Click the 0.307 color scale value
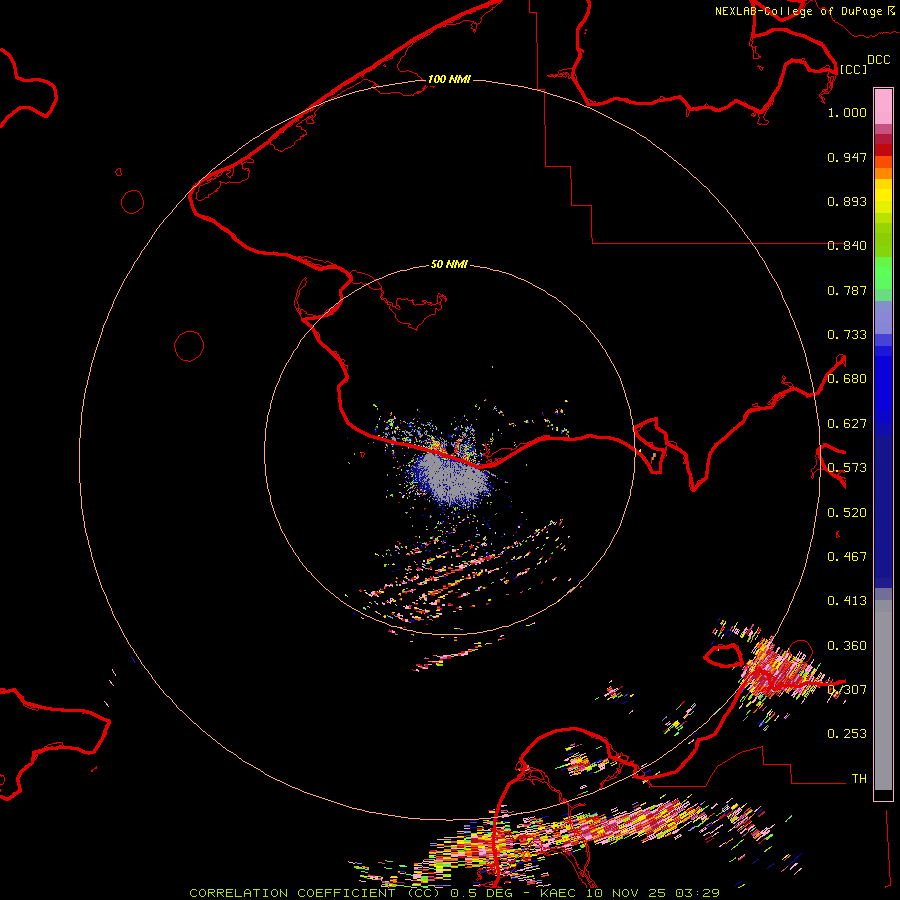Viewport: 900px width, 900px height. [x=847, y=690]
